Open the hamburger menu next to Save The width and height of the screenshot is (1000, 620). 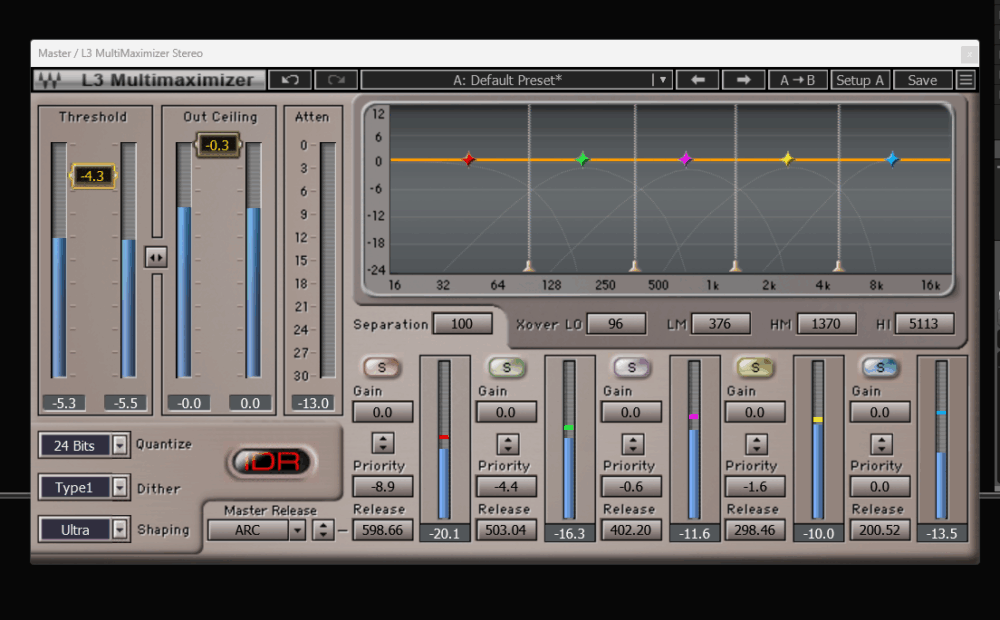(966, 80)
